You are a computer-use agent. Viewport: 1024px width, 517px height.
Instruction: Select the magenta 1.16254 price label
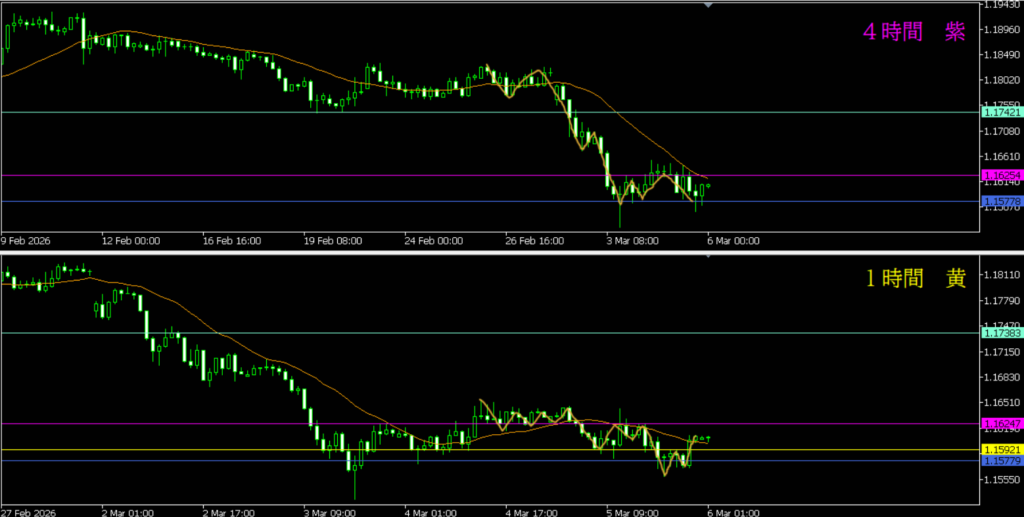point(1001,175)
